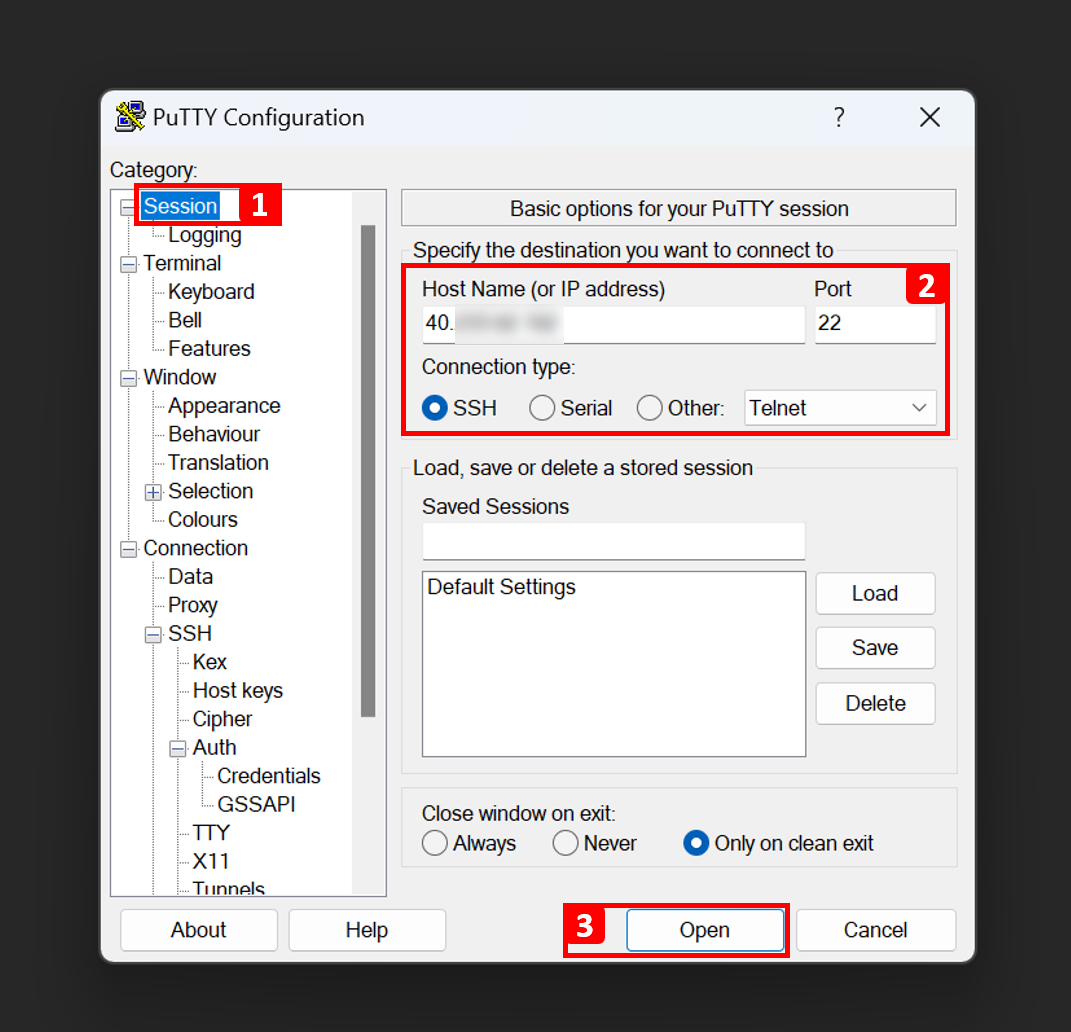Choose Always for close window on exit

point(434,843)
